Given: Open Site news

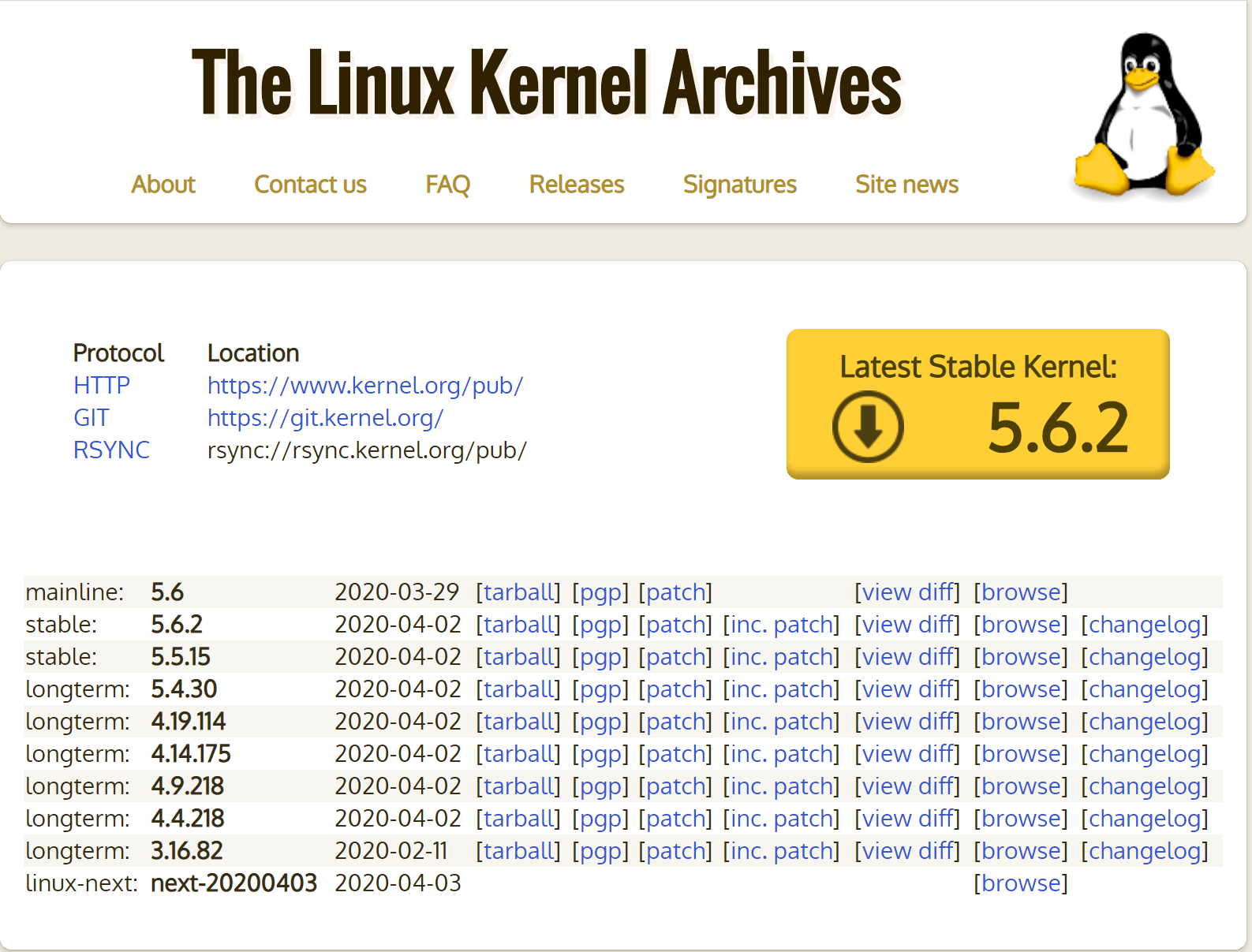Looking at the screenshot, I should click(907, 184).
